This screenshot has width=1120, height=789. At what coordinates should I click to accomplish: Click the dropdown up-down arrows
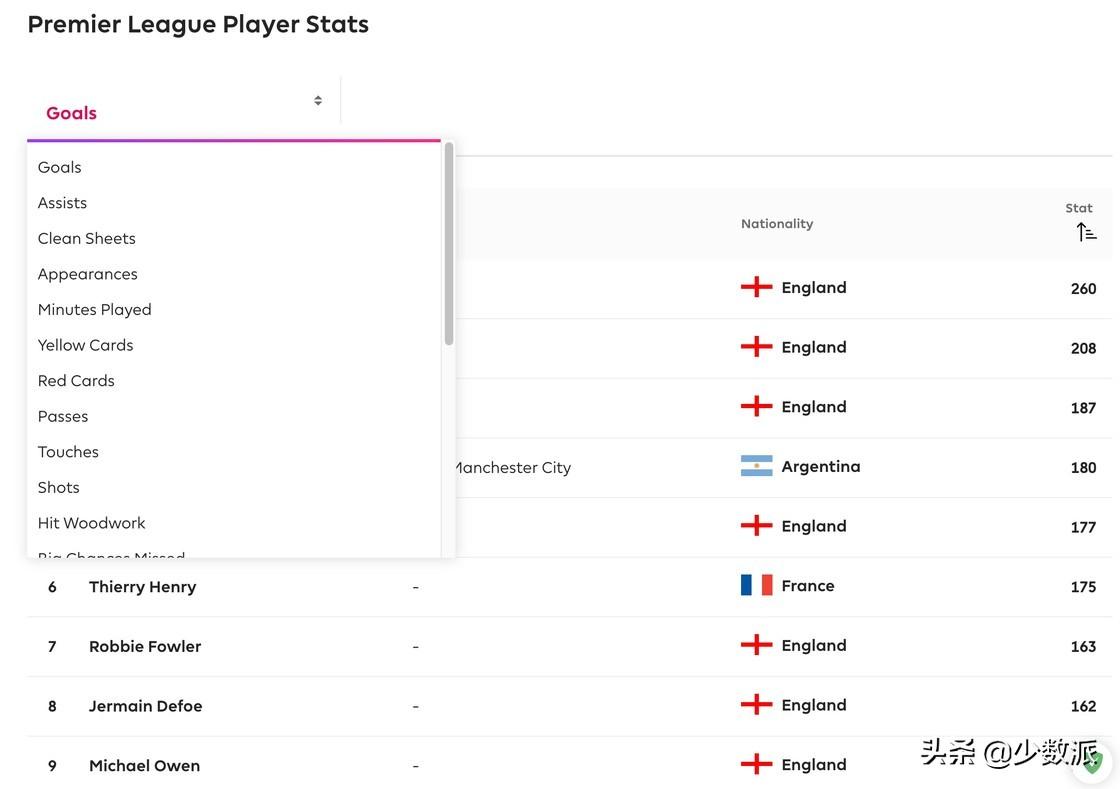318,100
